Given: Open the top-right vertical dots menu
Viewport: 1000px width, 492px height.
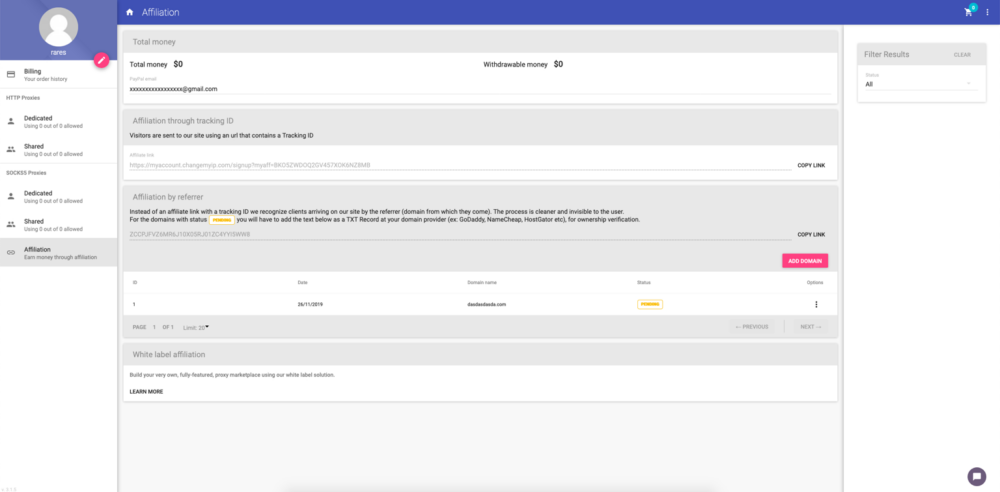Looking at the screenshot, I should [987, 12].
